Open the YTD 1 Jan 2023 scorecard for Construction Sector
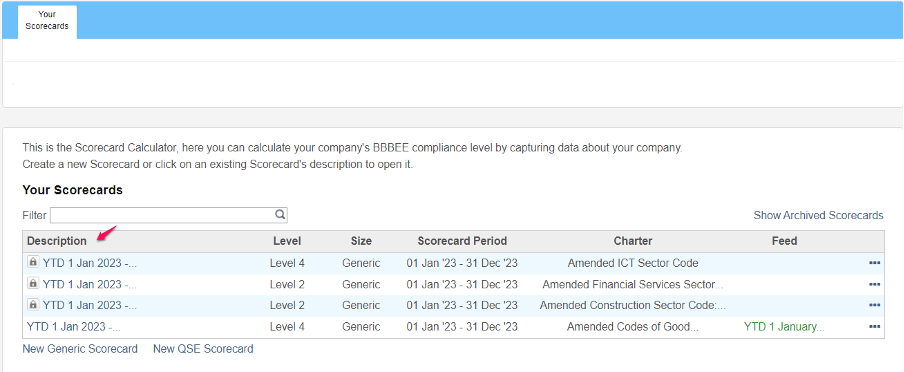Viewport: 904px width, 372px height. [90, 305]
